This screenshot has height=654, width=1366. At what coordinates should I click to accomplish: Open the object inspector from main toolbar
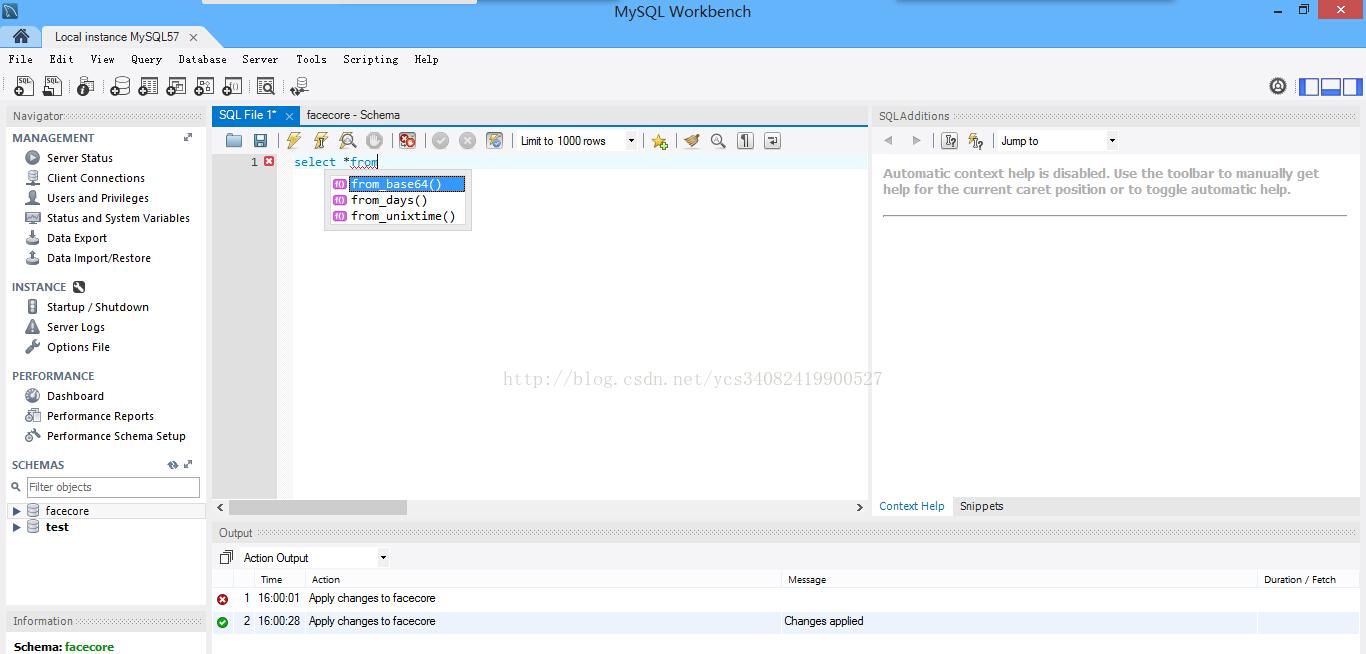tap(86, 87)
